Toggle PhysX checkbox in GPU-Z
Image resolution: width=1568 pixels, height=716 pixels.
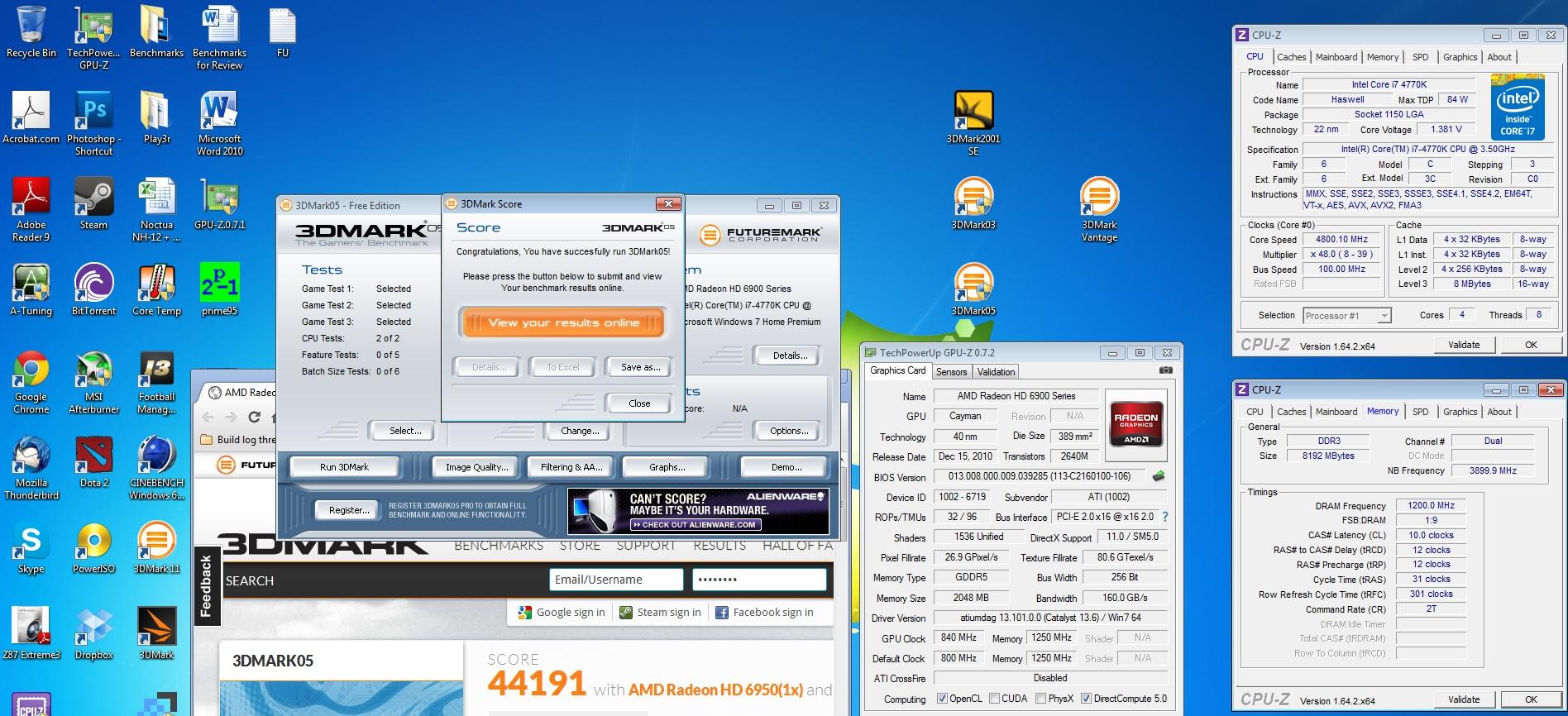[x=1041, y=699]
